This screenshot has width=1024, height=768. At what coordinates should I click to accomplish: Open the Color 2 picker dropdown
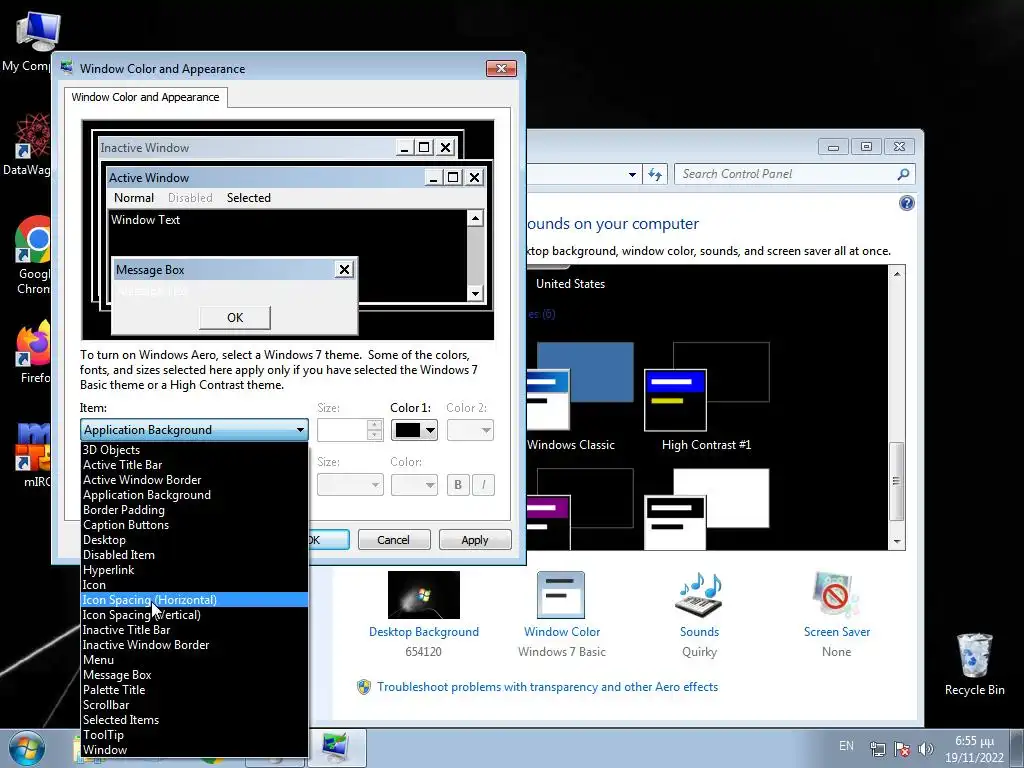coord(470,430)
